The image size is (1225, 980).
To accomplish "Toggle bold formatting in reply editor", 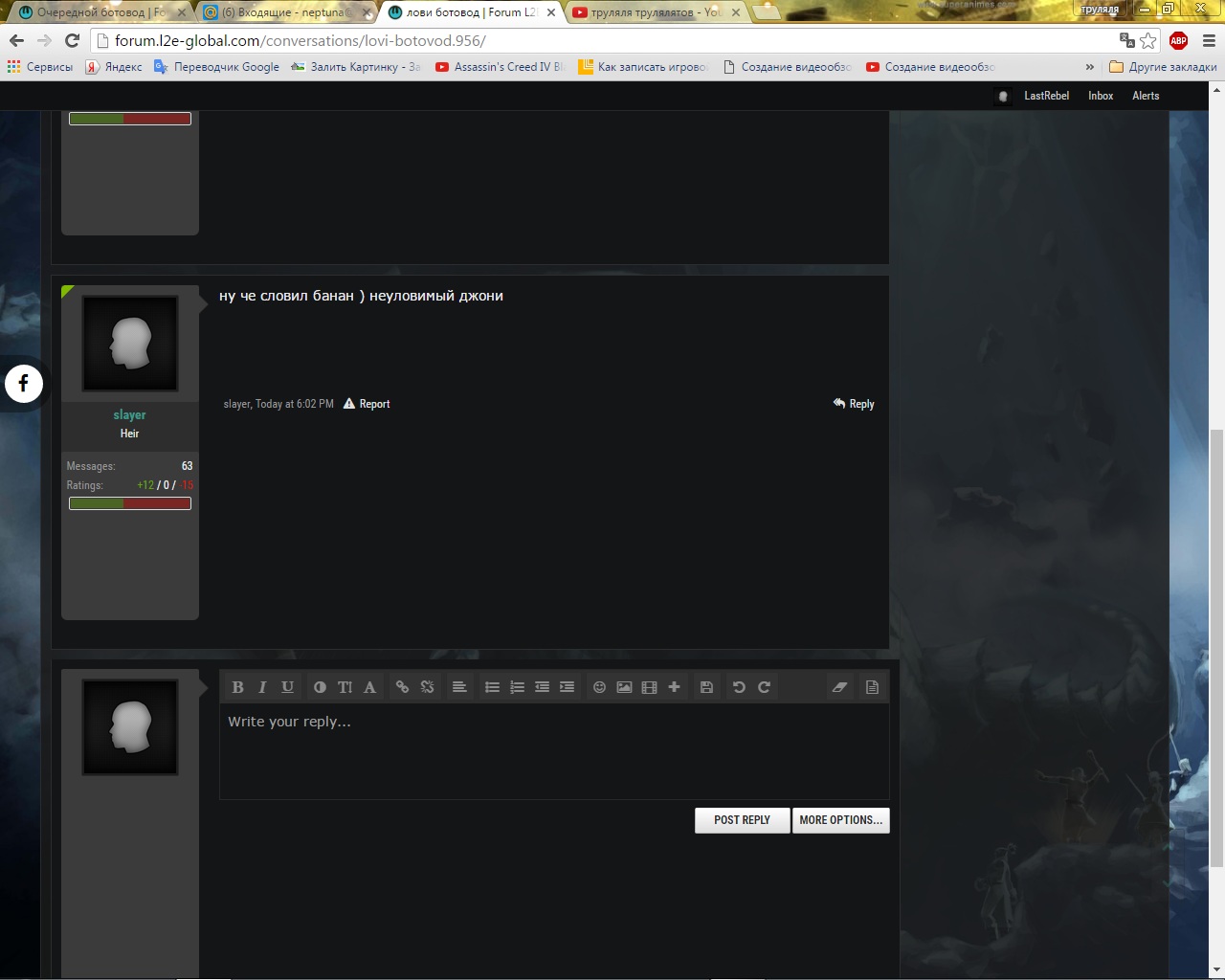I will coord(237,687).
